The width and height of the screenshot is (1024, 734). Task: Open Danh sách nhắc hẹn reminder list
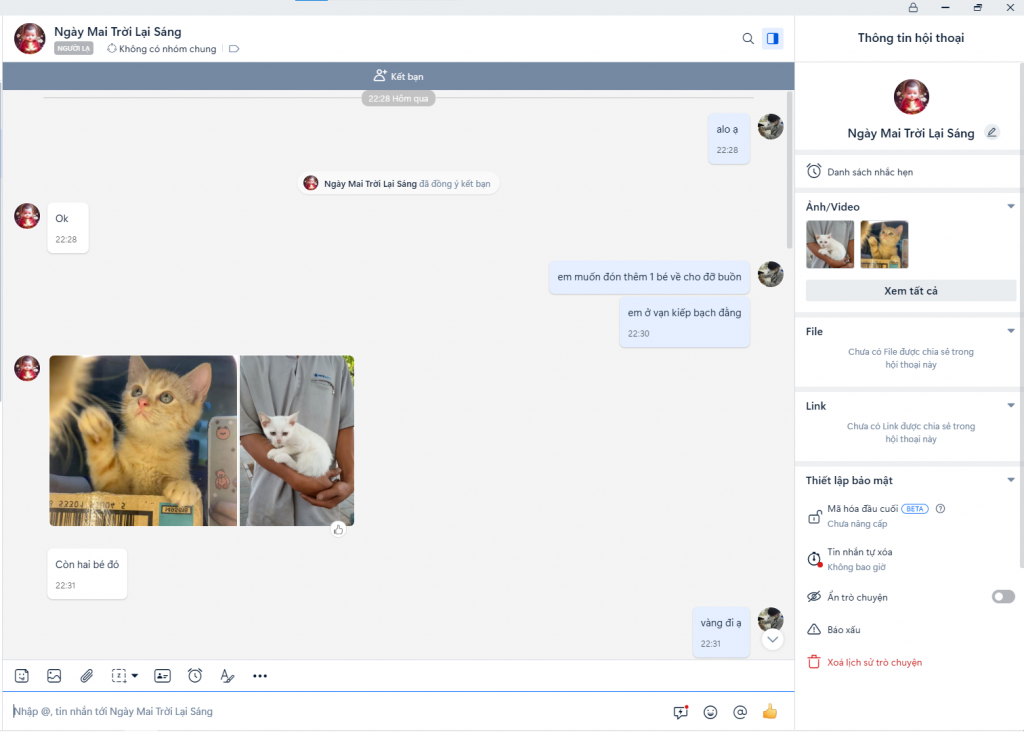(x=908, y=172)
